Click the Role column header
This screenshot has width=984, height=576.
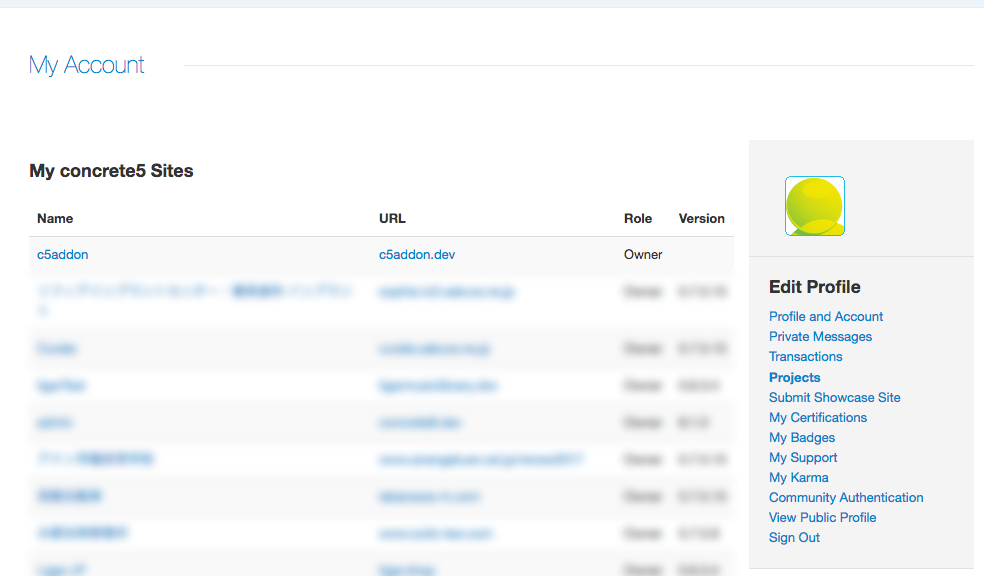(x=638, y=218)
